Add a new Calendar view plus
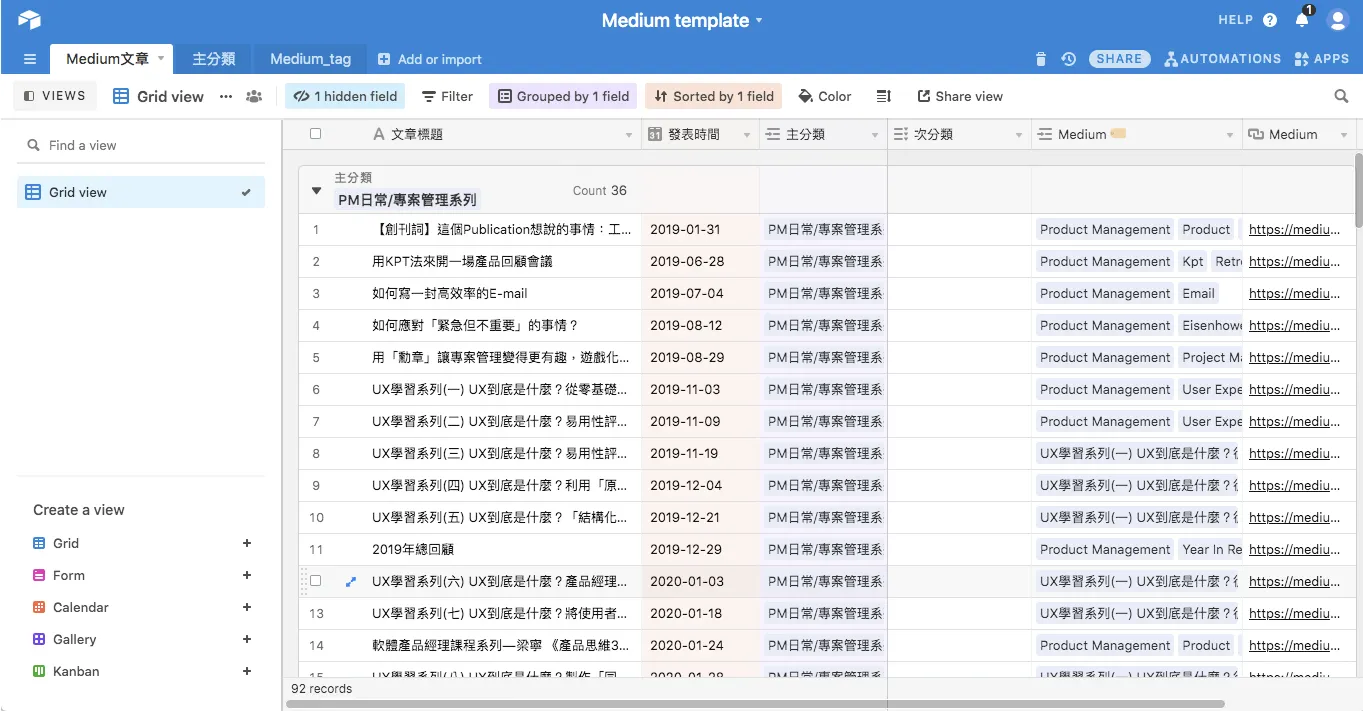This screenshot has width=1363, height=711. pos(247,607)
